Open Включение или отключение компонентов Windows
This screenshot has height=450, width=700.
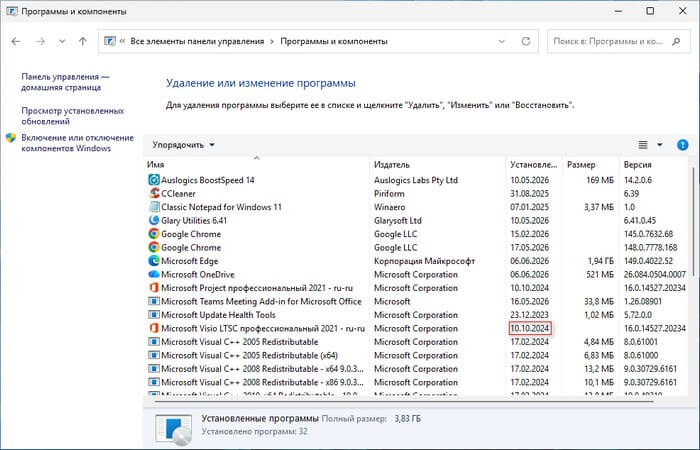pos(77,143)
